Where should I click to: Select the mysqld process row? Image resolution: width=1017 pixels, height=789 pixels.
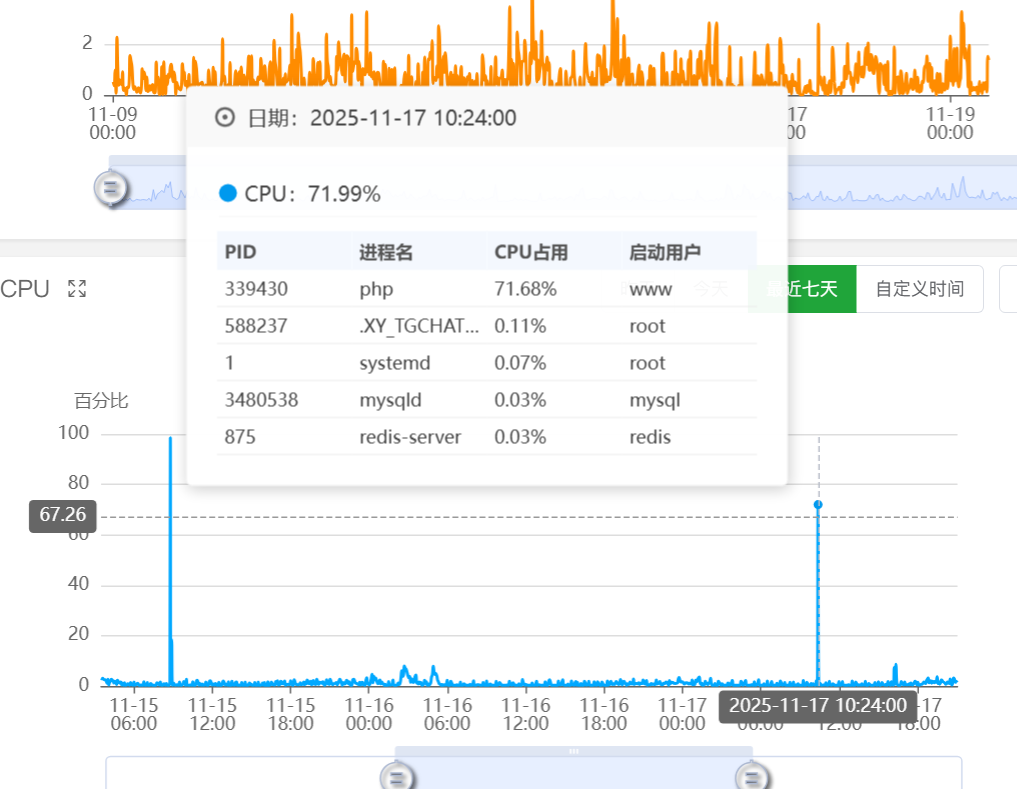(486, 400)
